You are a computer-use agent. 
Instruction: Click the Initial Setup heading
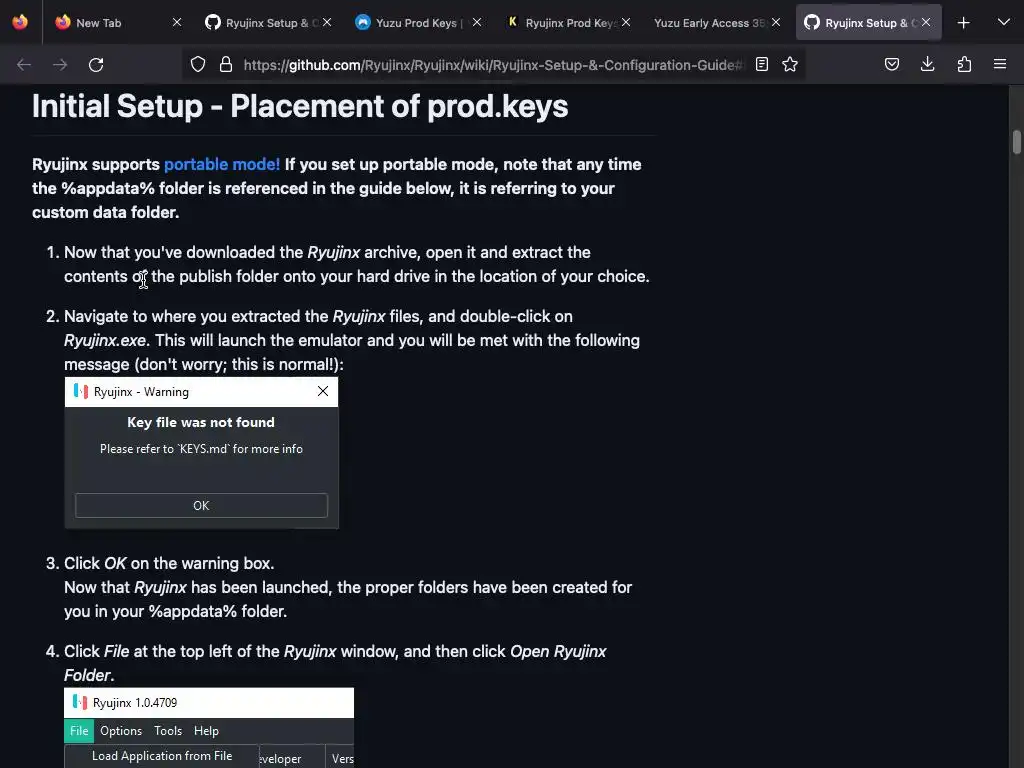300,106
